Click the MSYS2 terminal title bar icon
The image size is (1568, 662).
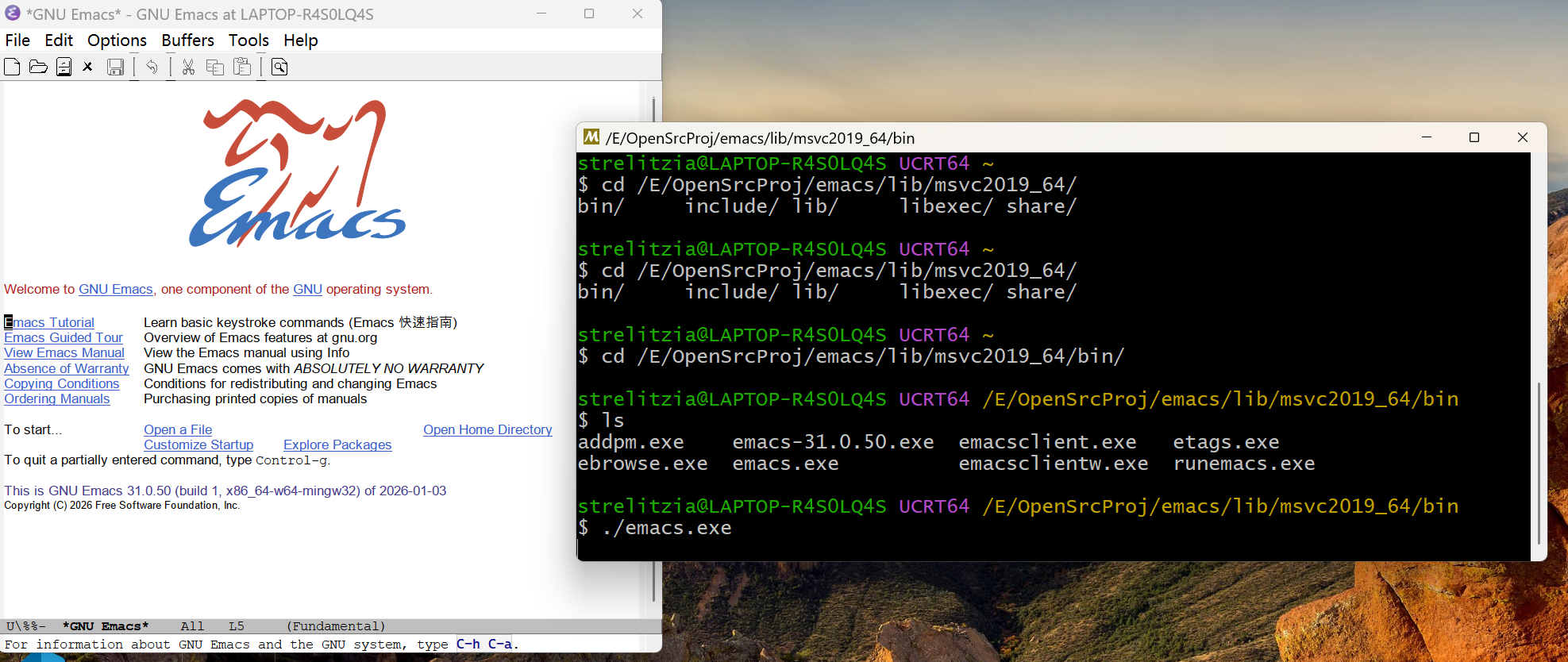coord(591,137)
